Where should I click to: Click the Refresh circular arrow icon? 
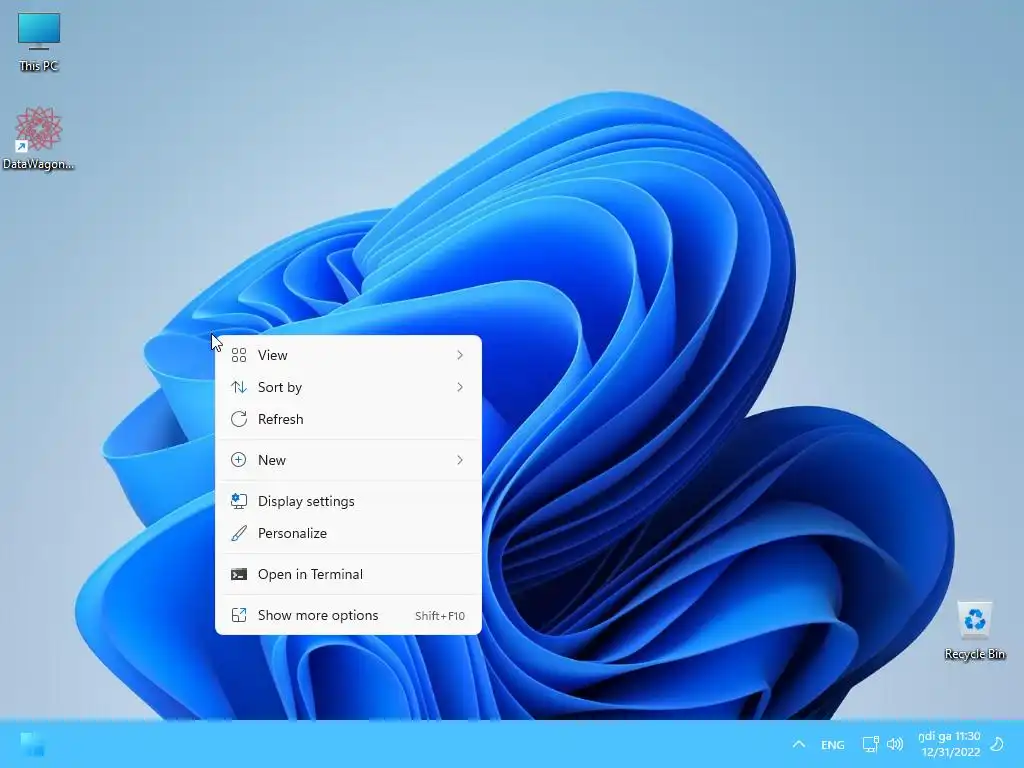pos(239,419)
